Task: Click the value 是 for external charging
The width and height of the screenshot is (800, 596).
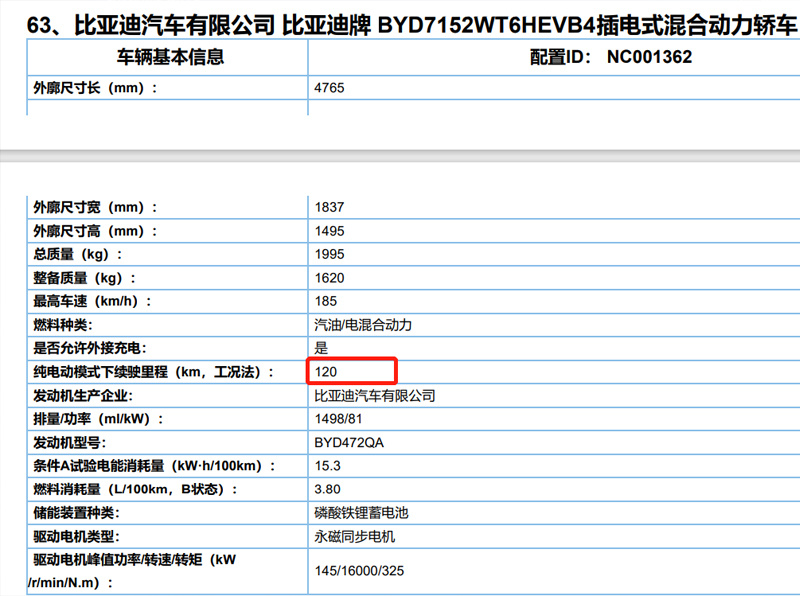Action: (x=321, y=348)
